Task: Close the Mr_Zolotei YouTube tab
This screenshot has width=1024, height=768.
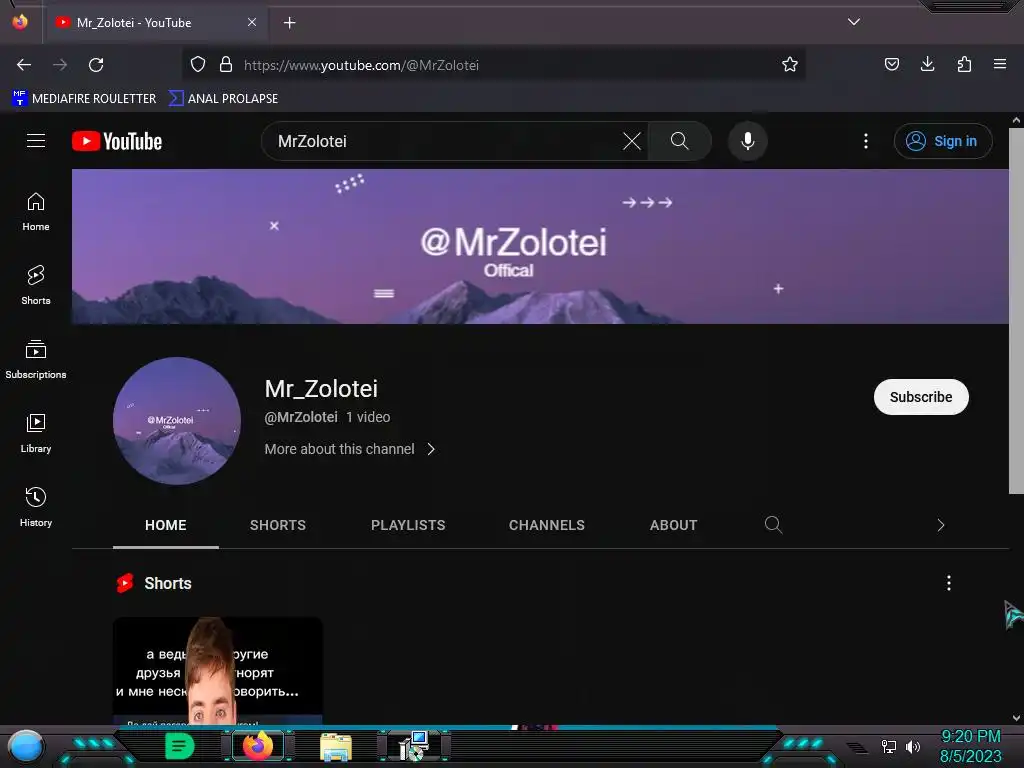Action: point(252,22)
